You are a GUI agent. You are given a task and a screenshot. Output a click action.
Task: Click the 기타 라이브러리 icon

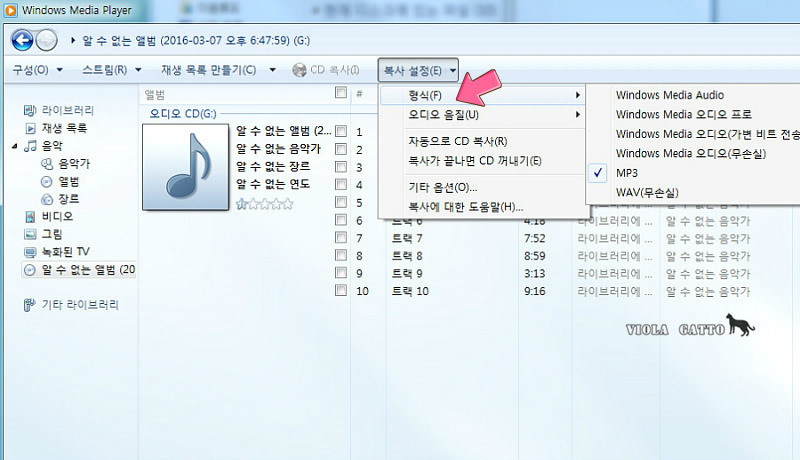point(30,305)
